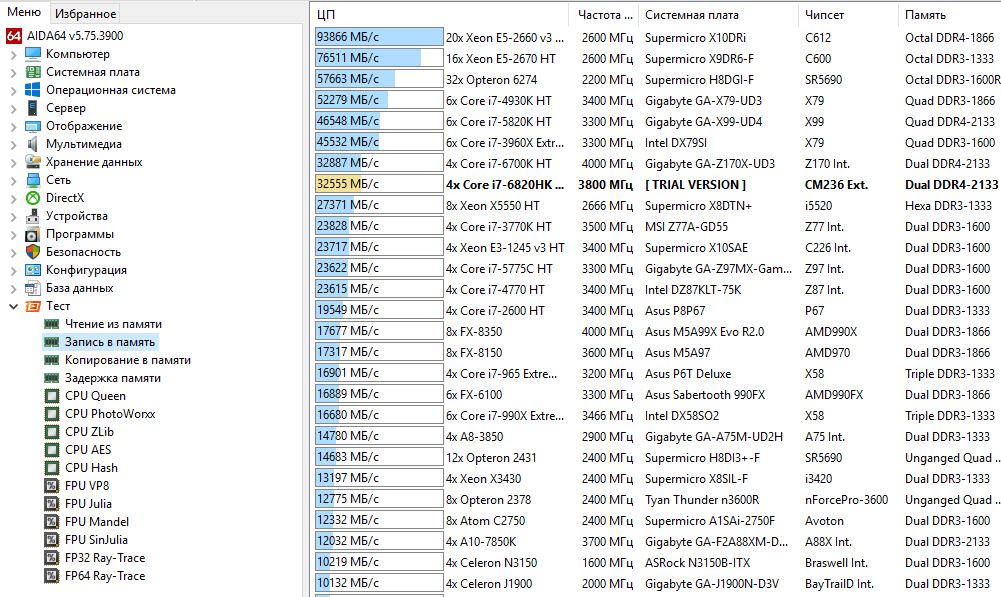This screenshot has width=1001, height=597.
Task: Sort by the Чипсет column header
Action: point(848,15)
